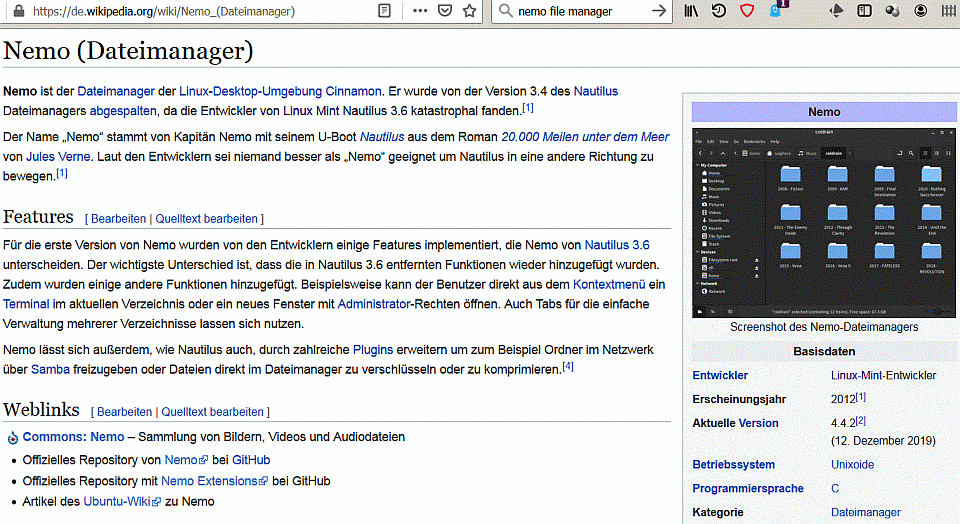
Task: Click the 'Screenshot des Nemo-Dateimanagers' caption
Action: (x=824, y=327)
